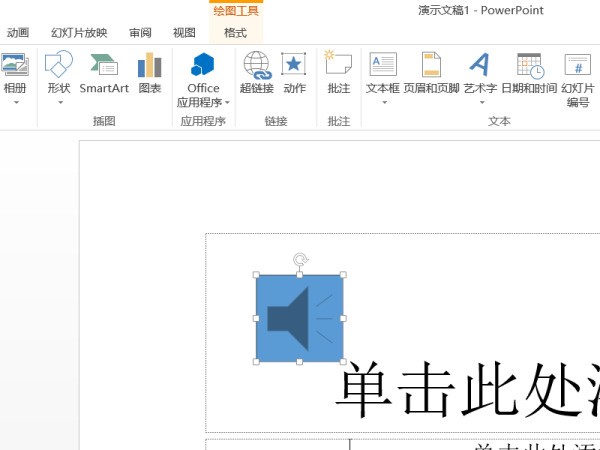Expand the 文本框 dropdown arrow

click(x=385, y=103)
